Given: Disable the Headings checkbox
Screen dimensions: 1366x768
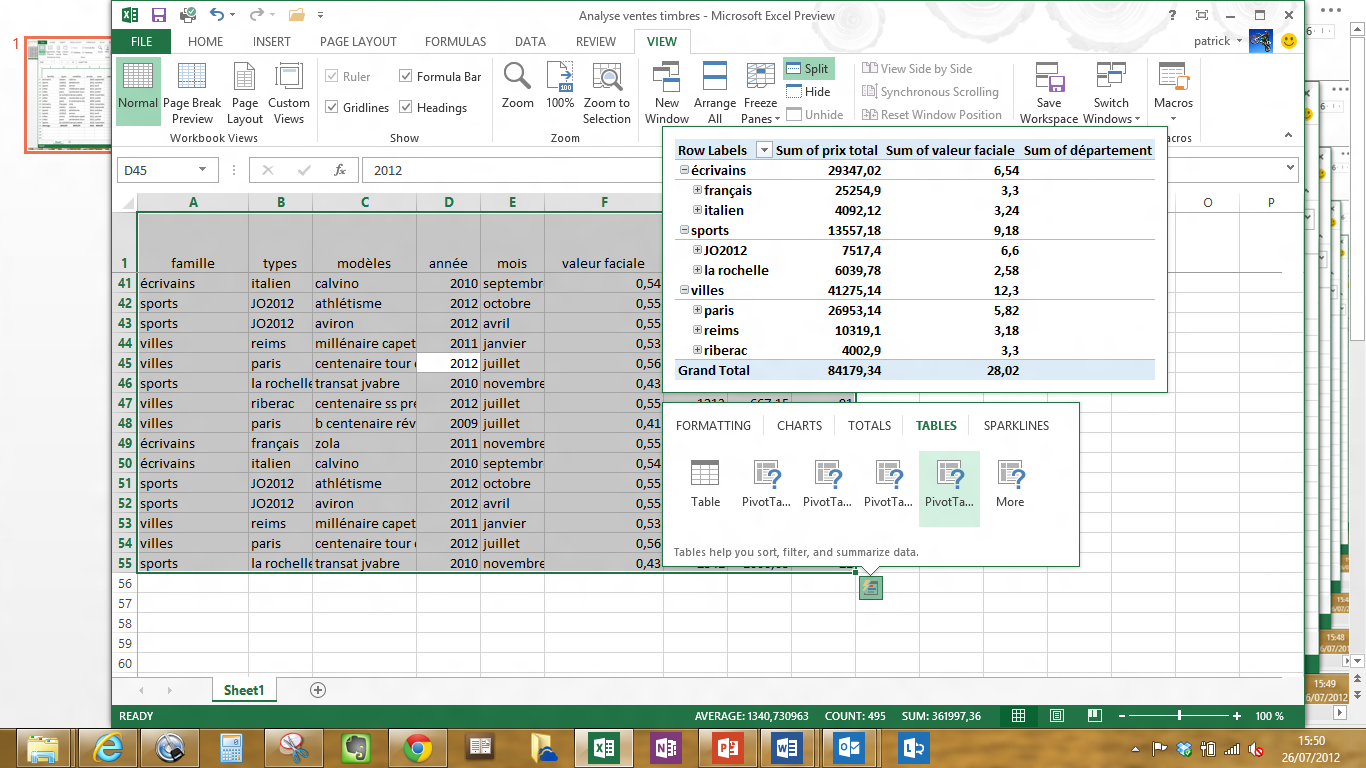Looking at the screenshot, I should pyautogui.click(x=406, y=108).
